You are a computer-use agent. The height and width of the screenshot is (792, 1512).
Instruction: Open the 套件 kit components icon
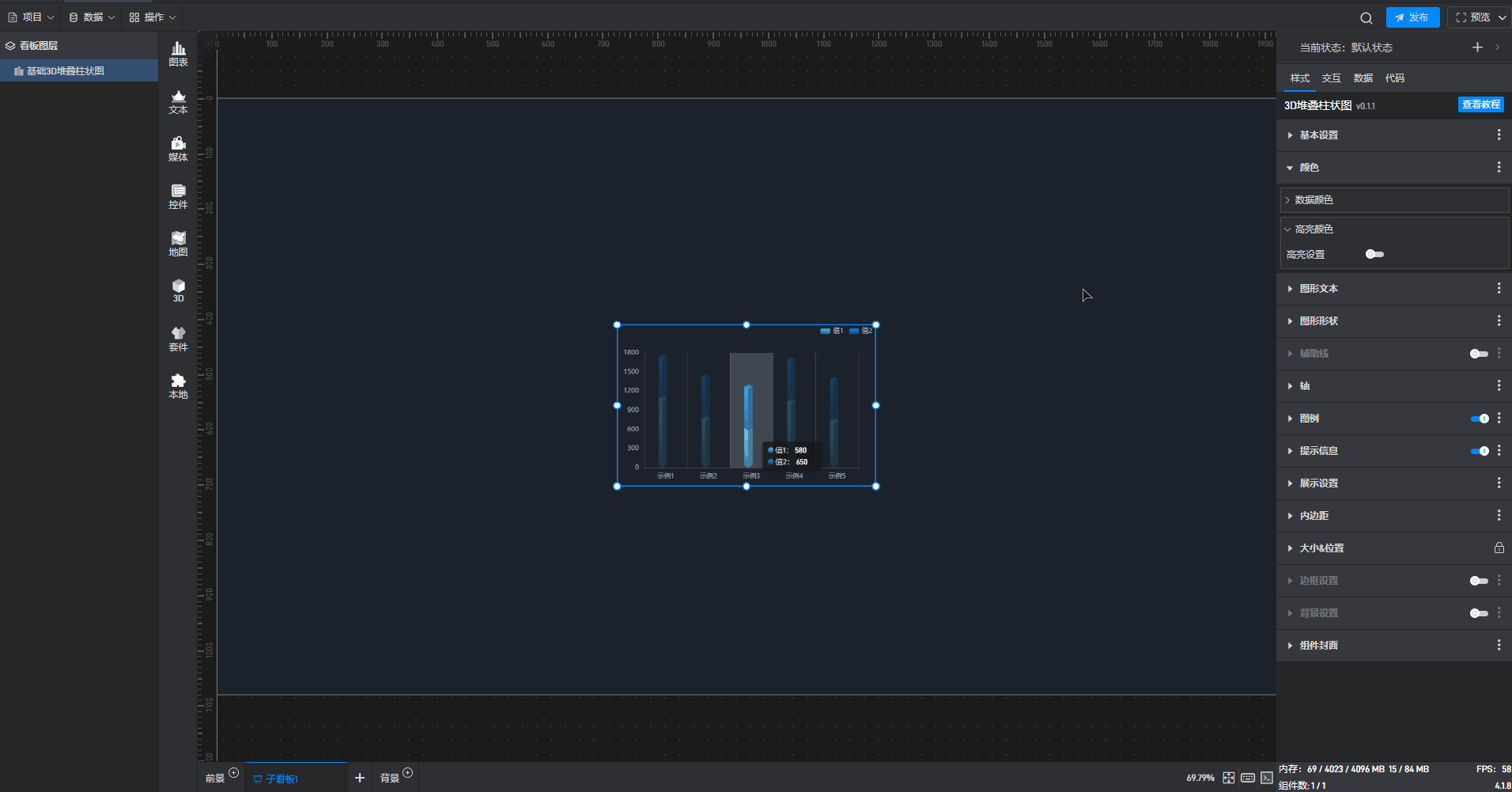coord(178,339)
